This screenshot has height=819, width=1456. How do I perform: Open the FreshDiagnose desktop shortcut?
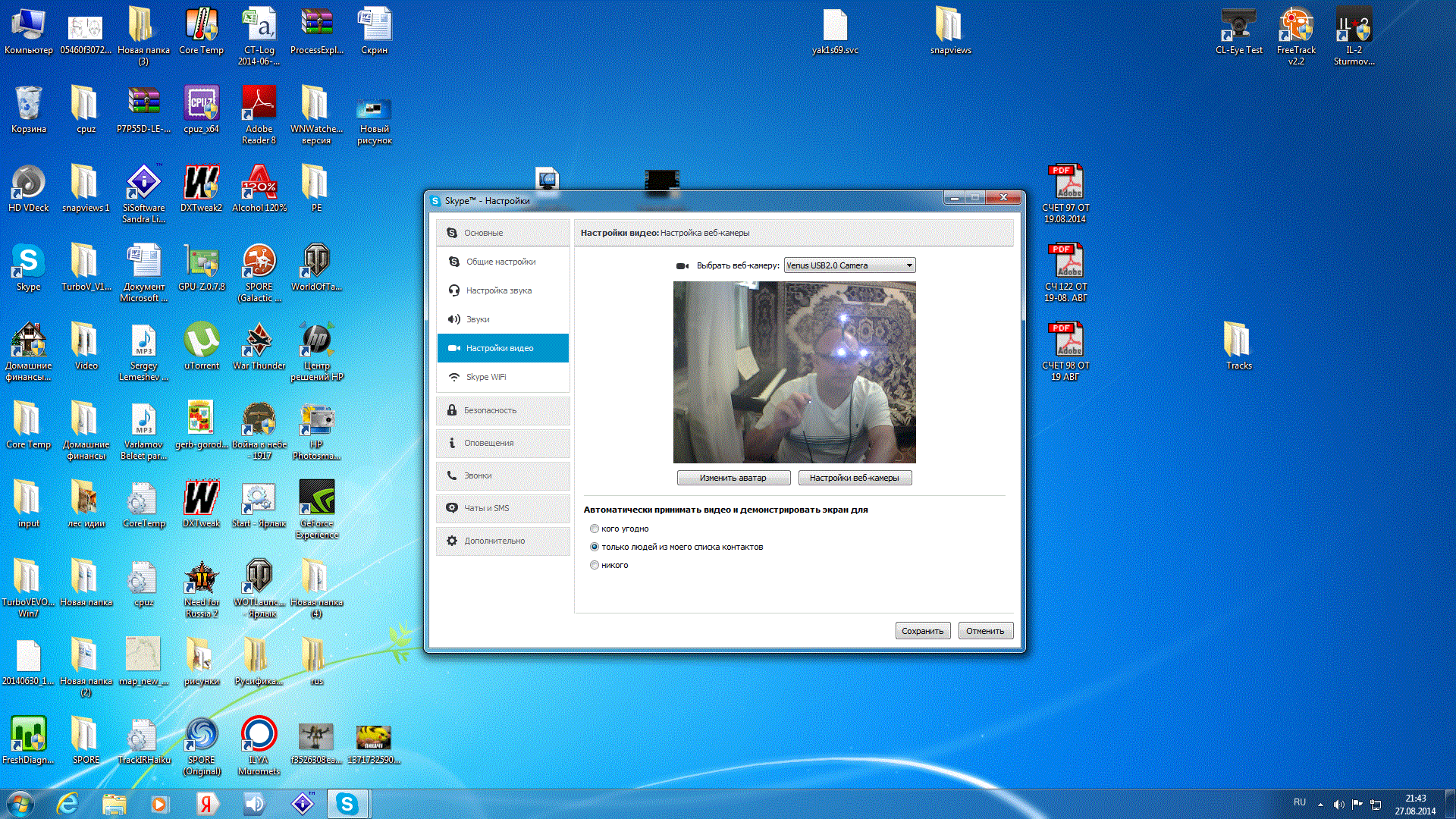(28, 741)
